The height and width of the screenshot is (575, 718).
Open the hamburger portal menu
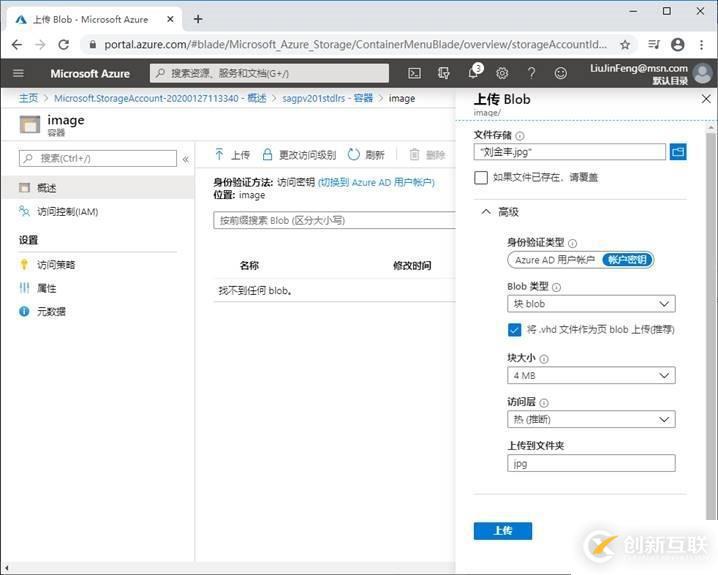tap(18, 73)
